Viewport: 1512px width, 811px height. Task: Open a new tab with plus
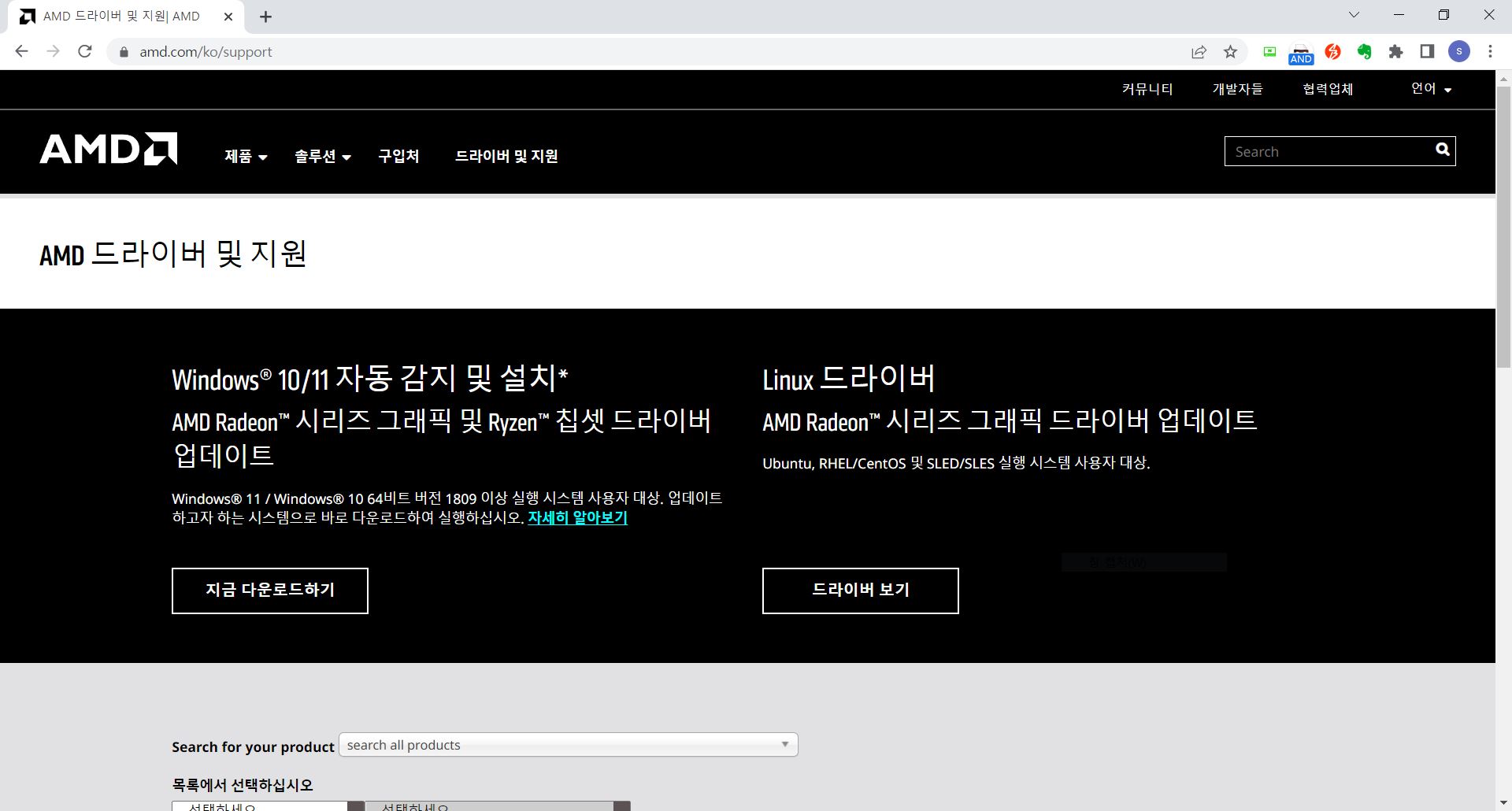click(x=265, y=17)
